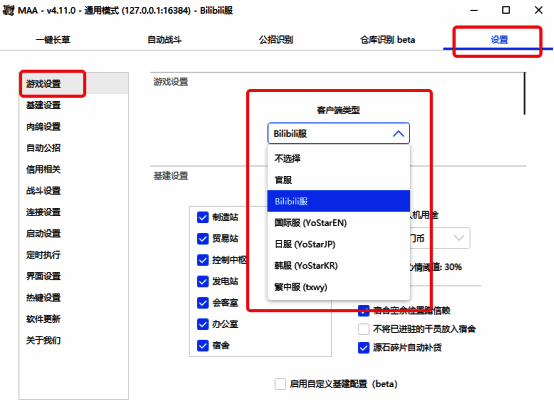Uncheck the 宿舍 checkbox
The image size is (554, 419).
click(203, 345)
